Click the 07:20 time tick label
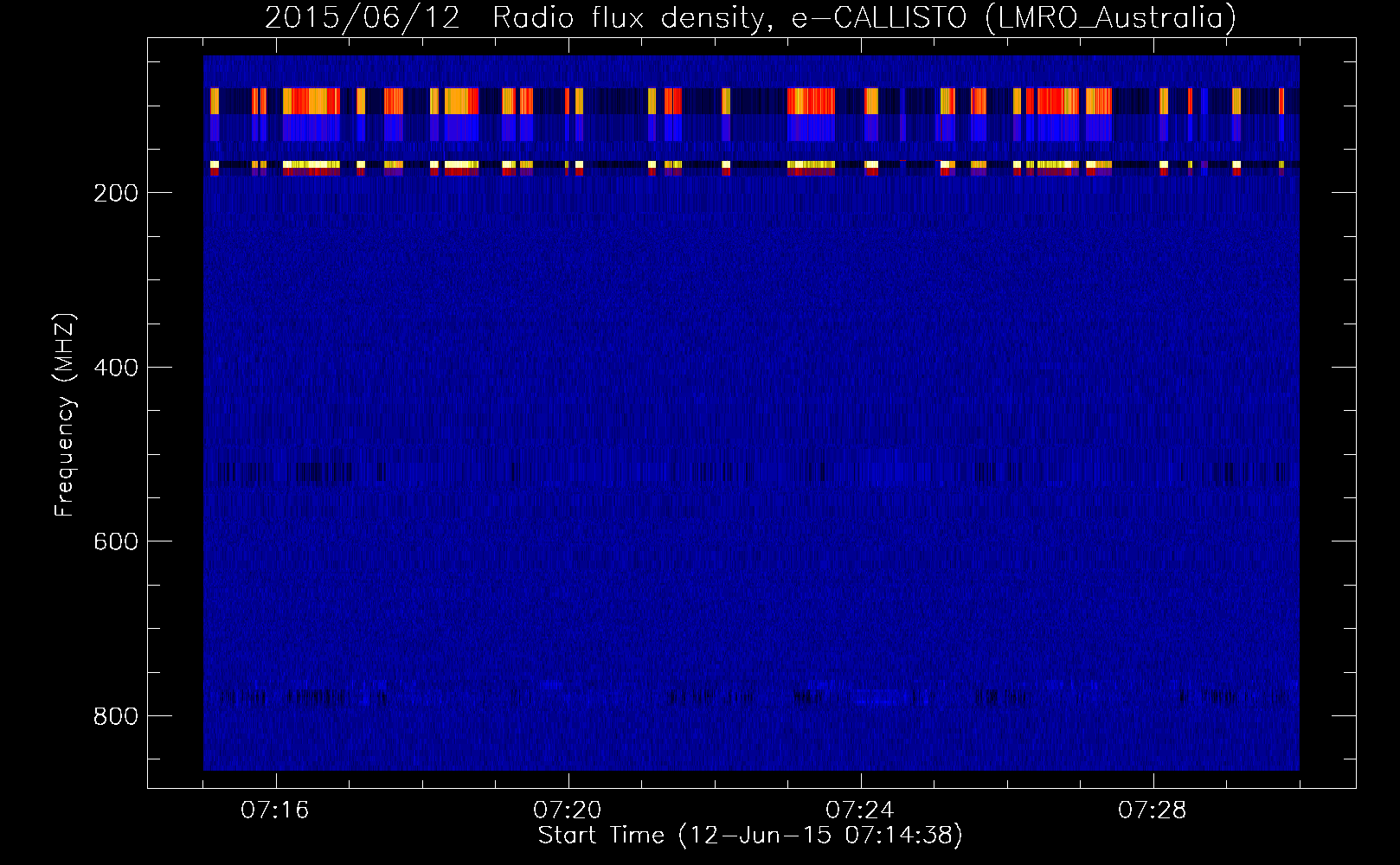 pyautogui.click(x=568, y=811)
